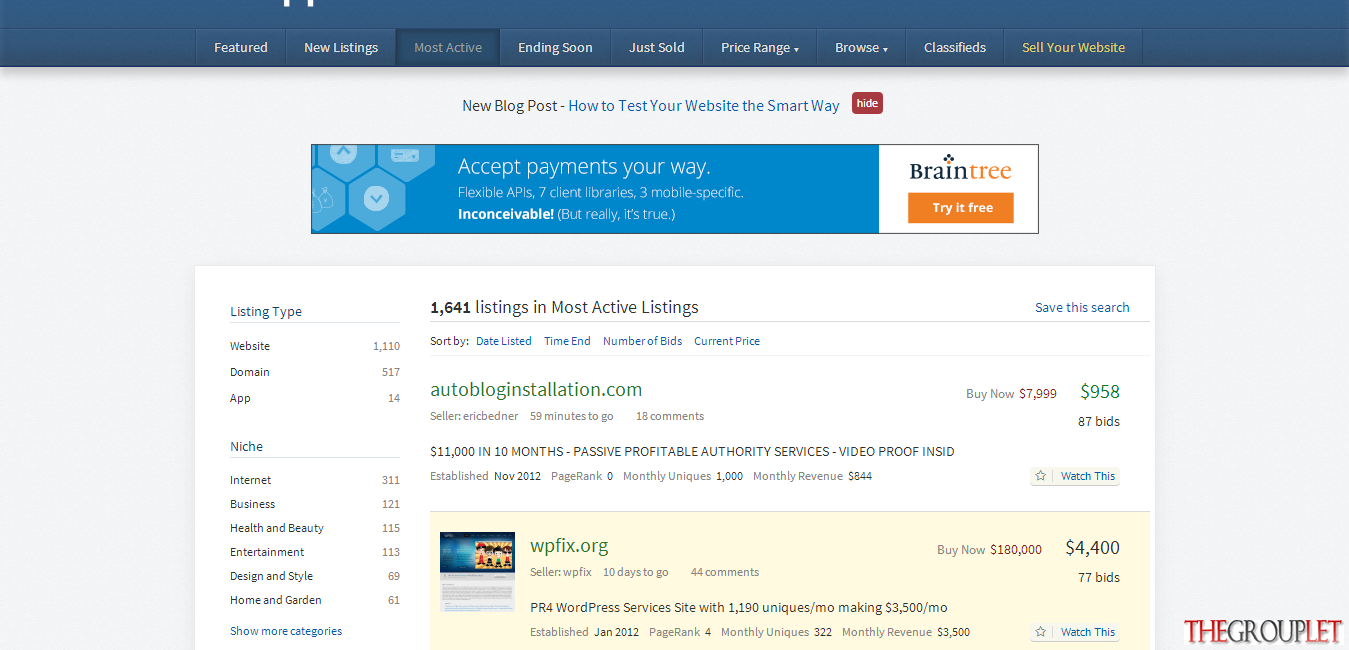This screenshot has height=650, width=1349.
Task: Watch This for wpfix.org listing
Action: click(1087, 632)
